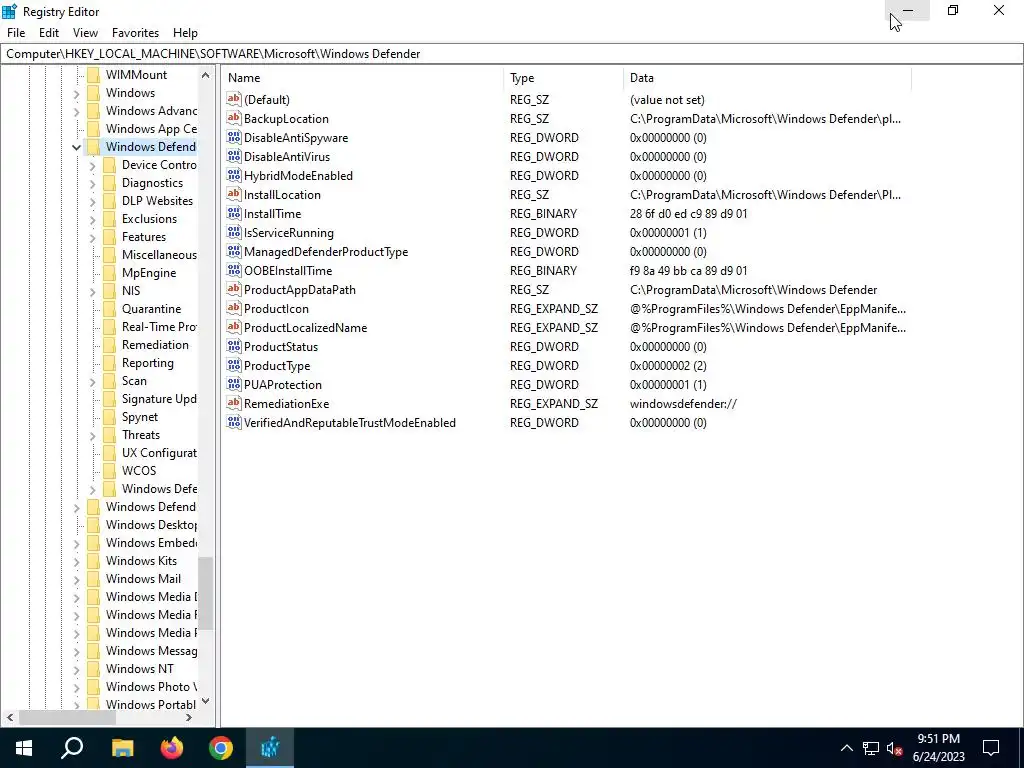This screenshot has width=1024, height=768.
Task: Click the BackupLocation string value icon
Action: pyautogui.click(x=234, y=118)
